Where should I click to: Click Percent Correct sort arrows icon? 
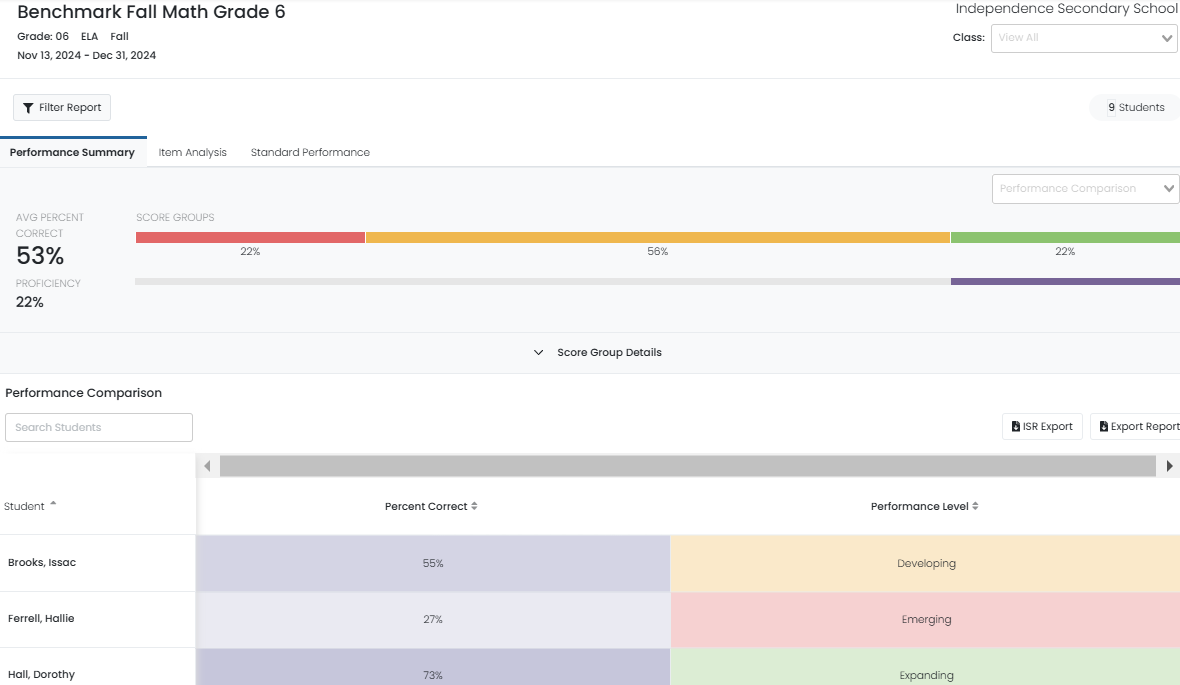pos(474,507)
